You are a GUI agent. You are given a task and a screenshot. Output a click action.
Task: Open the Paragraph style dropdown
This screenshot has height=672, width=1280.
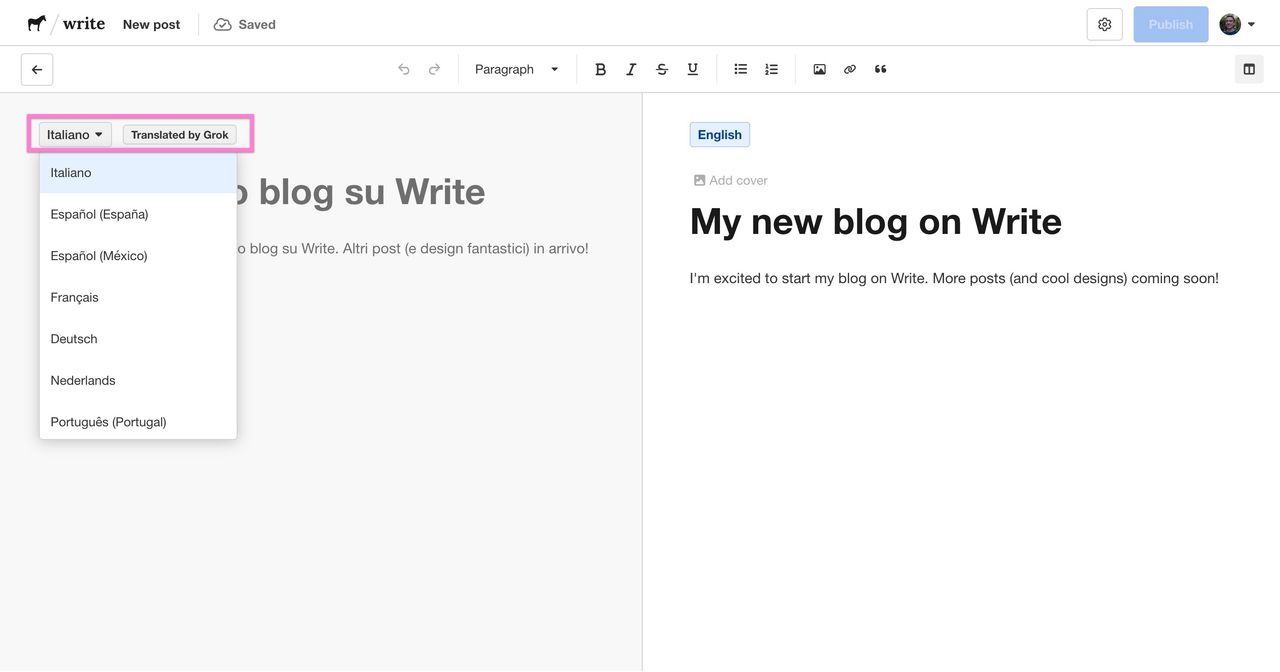point(517,70)
